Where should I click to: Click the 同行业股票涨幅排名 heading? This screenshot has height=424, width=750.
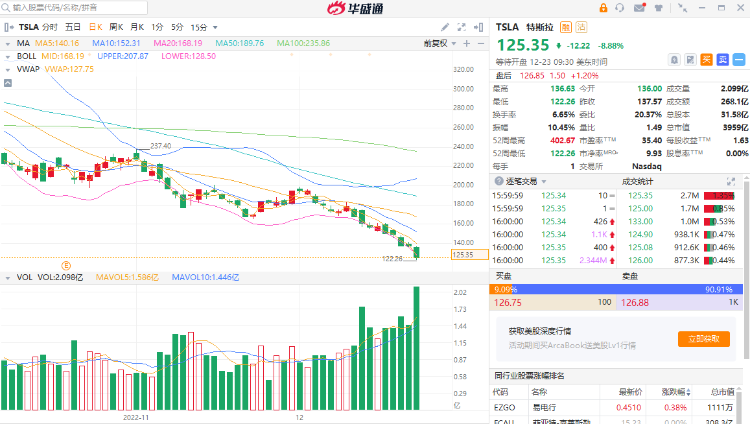click(529, 376)
